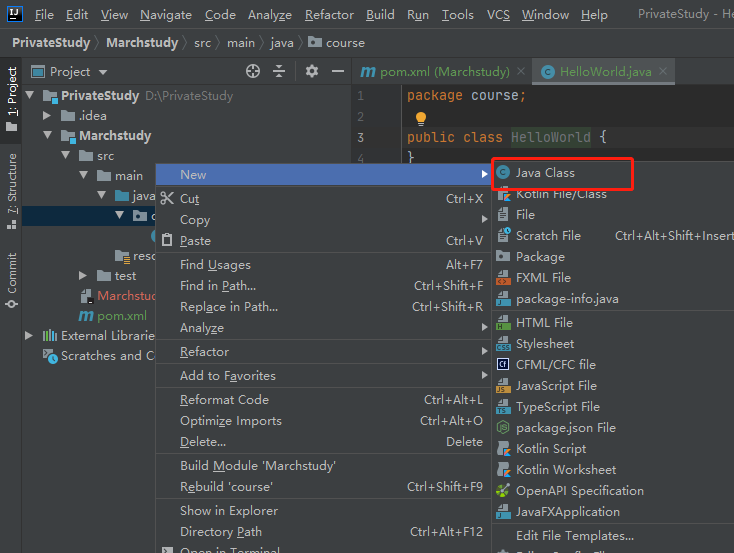This screenshot has height=553, width=734.
Task: Click the OpenAPI Specification icon
Action: pyautogui.click(x=503, y=490)
